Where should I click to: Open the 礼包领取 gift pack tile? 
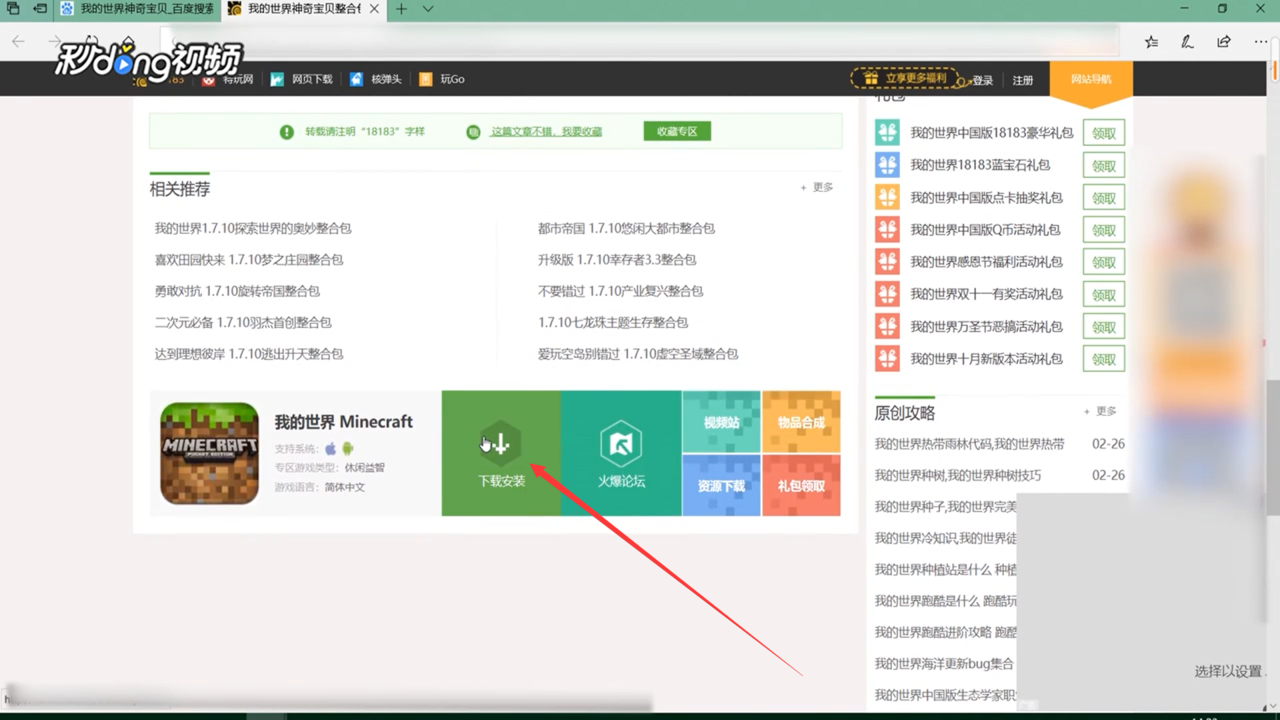coord(801,485)
